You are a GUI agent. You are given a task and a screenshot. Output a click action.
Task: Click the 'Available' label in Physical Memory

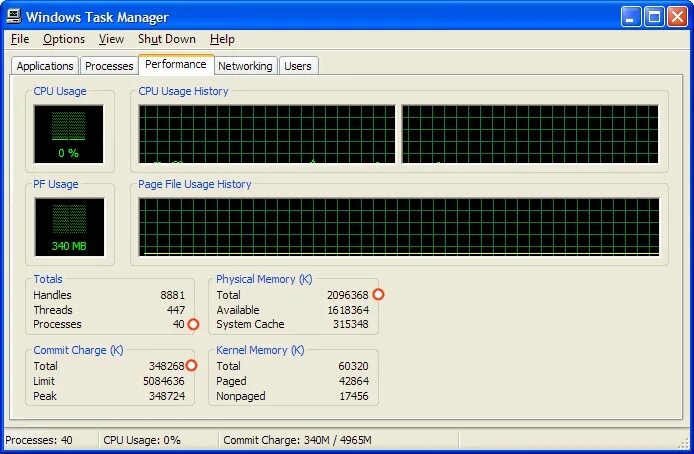pos(238,310)
